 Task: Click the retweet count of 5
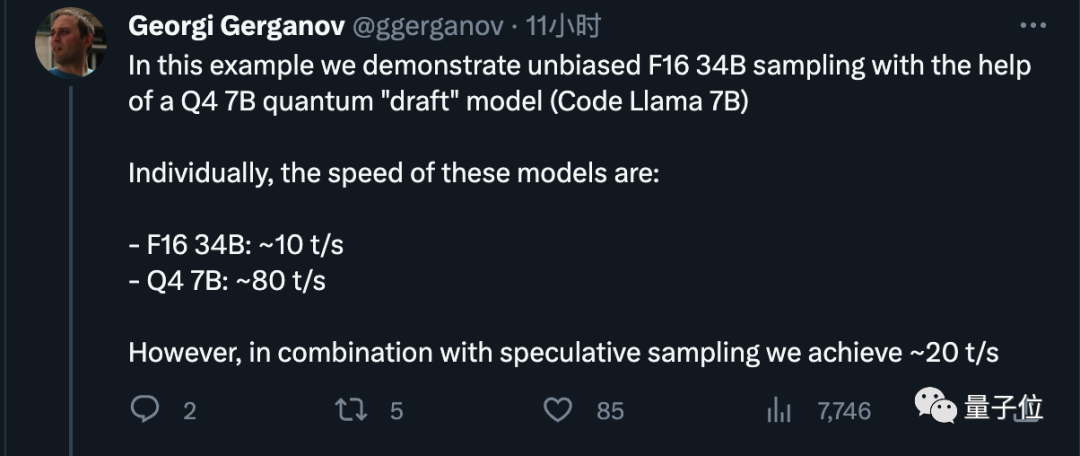coord(396,410)
